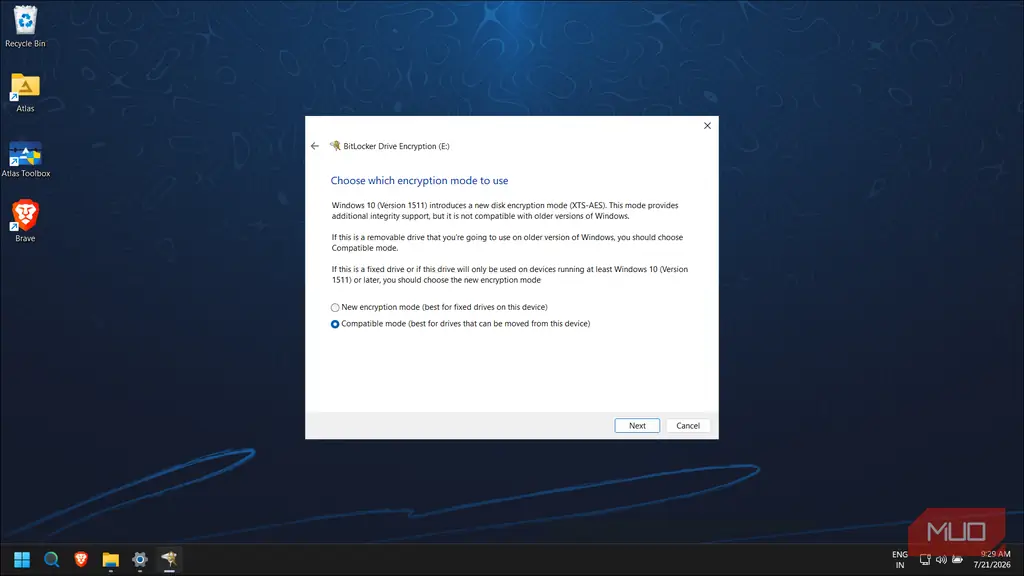Select Compatible mode radio button

(335, 324)
